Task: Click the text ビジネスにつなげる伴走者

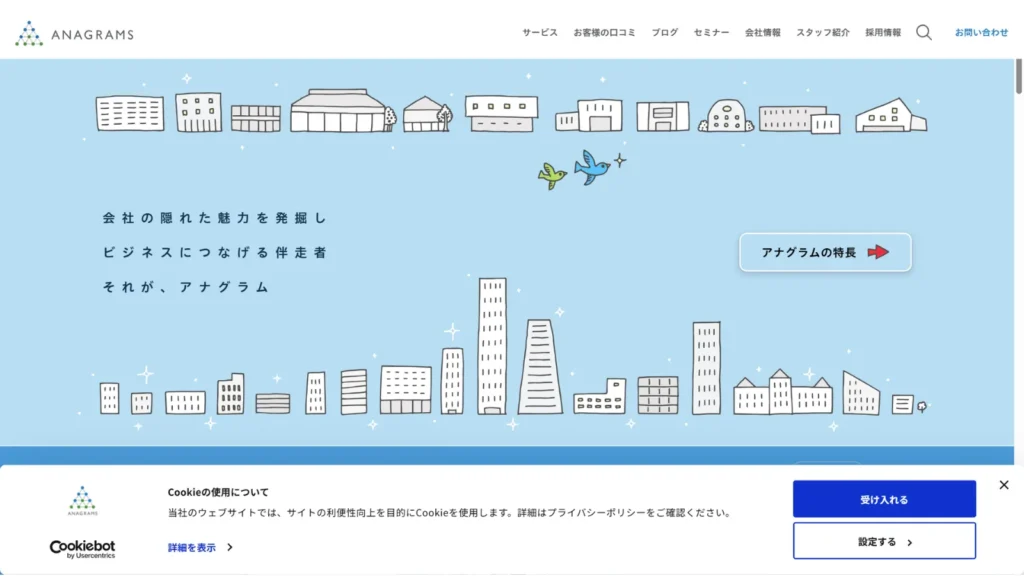Action: pos(215,253)
